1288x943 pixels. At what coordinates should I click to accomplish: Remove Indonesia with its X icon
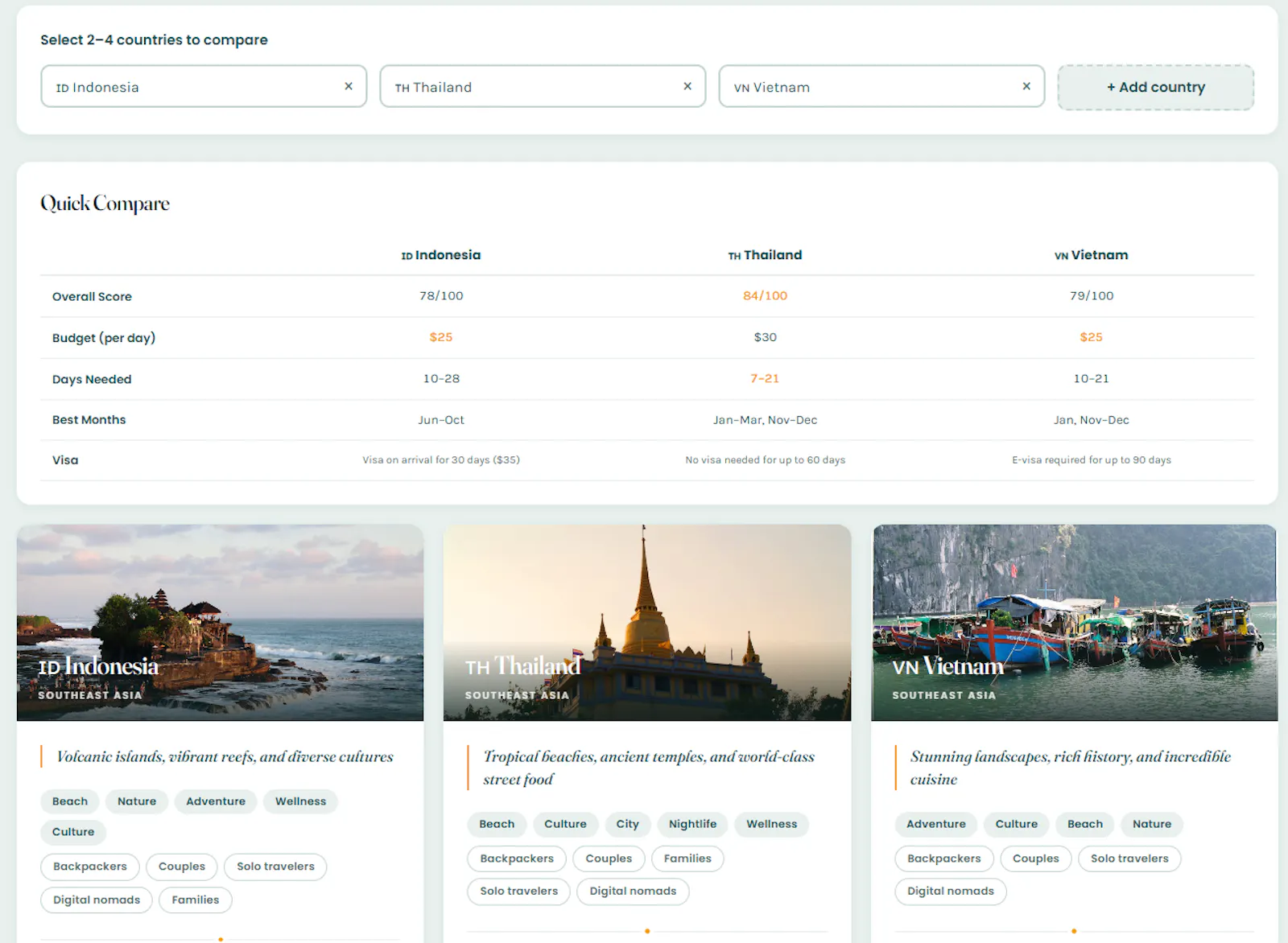coord(349,86)
